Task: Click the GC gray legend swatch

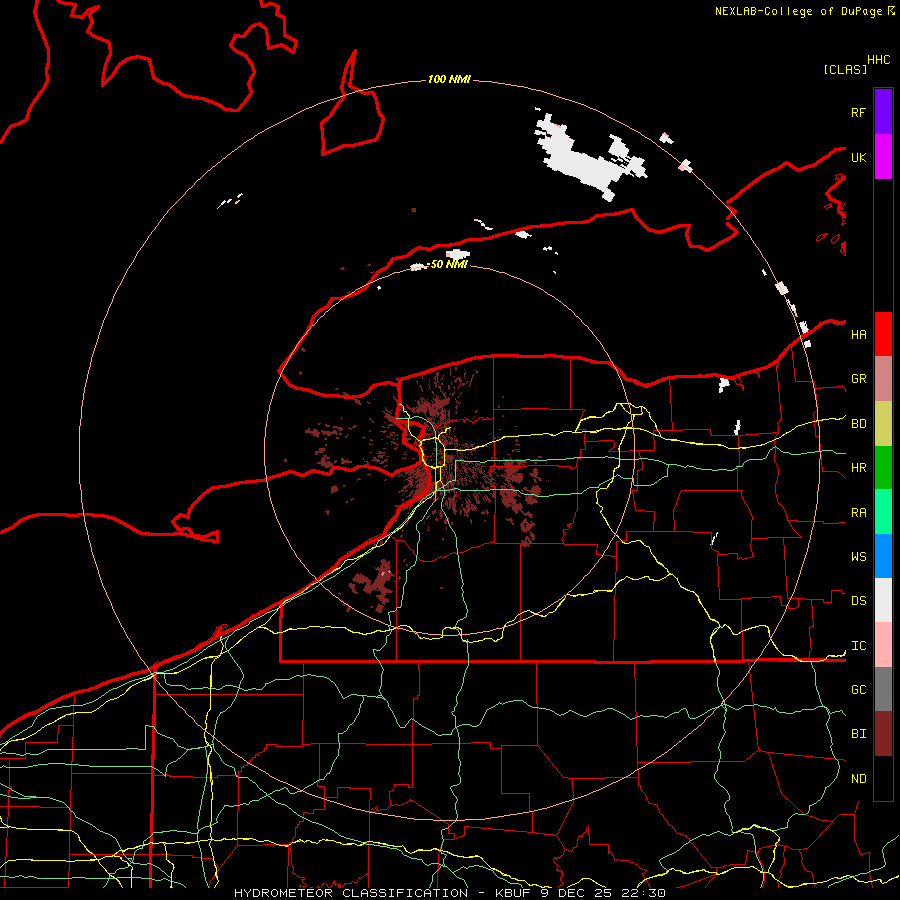Action: [x=883, y=689]
